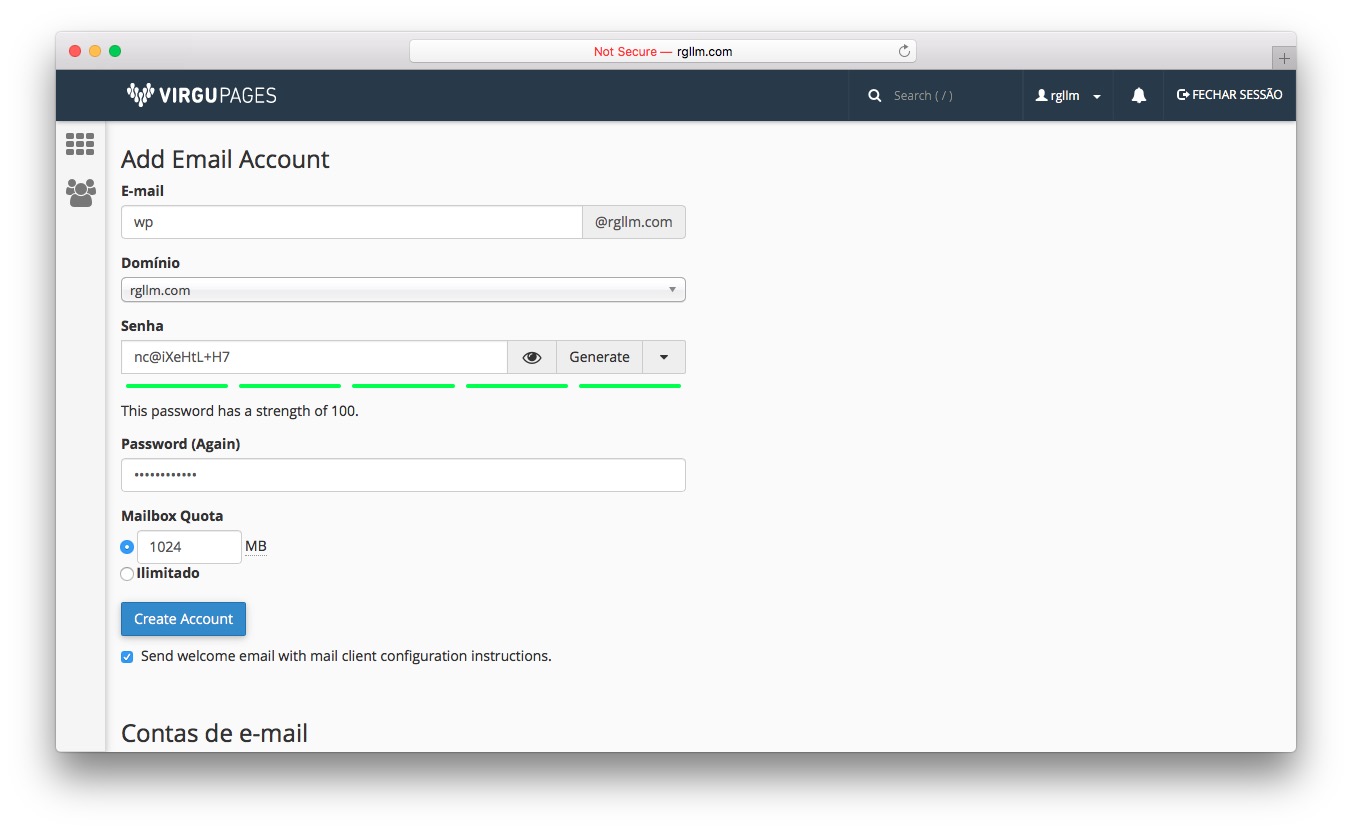Click the search magnifier icon
Screen dimensions: 1352x832
click(875, 96)
